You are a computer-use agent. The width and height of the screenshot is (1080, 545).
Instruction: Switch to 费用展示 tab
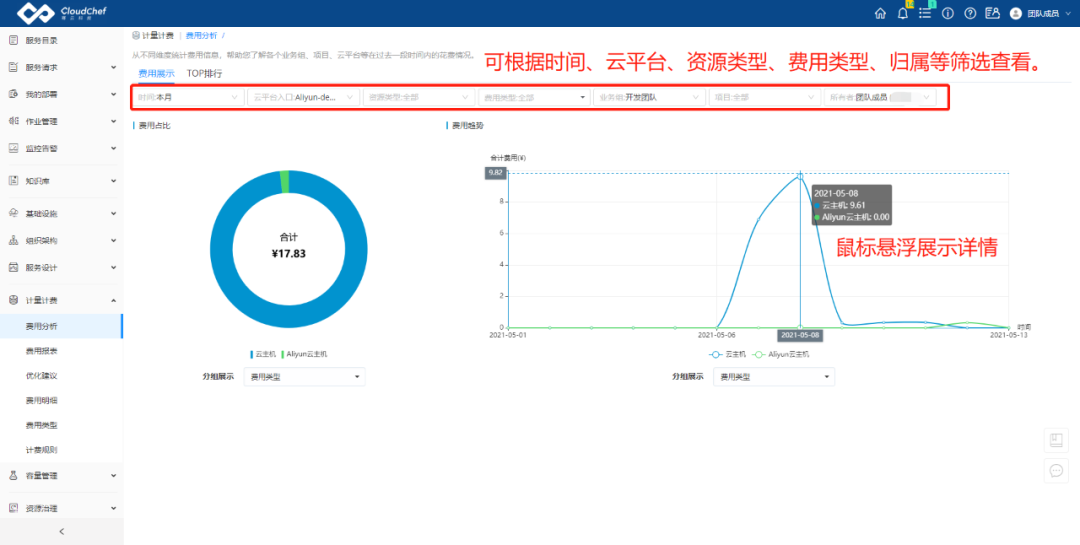(156, 73)
